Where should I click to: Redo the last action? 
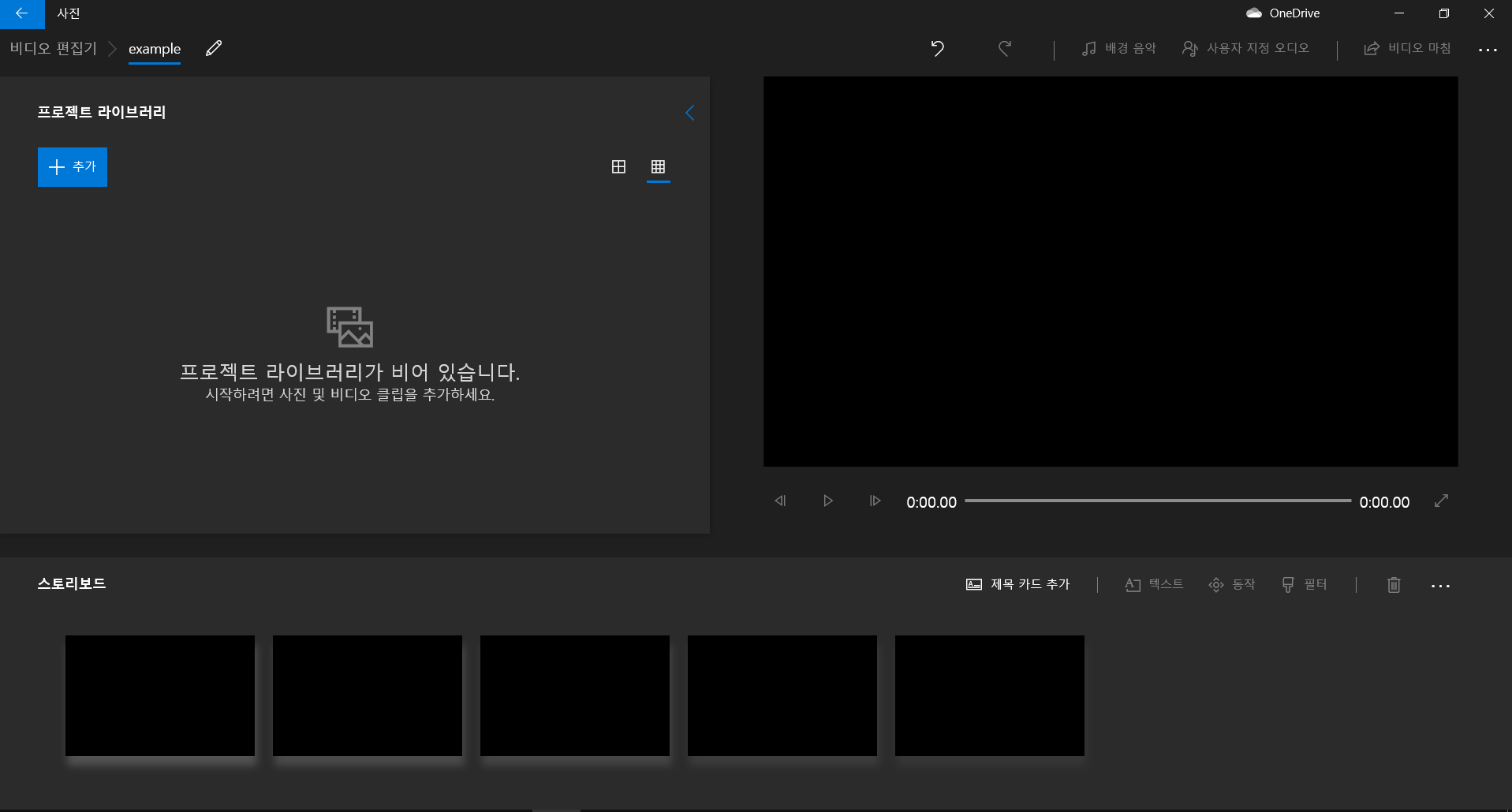coord(1004,49)
